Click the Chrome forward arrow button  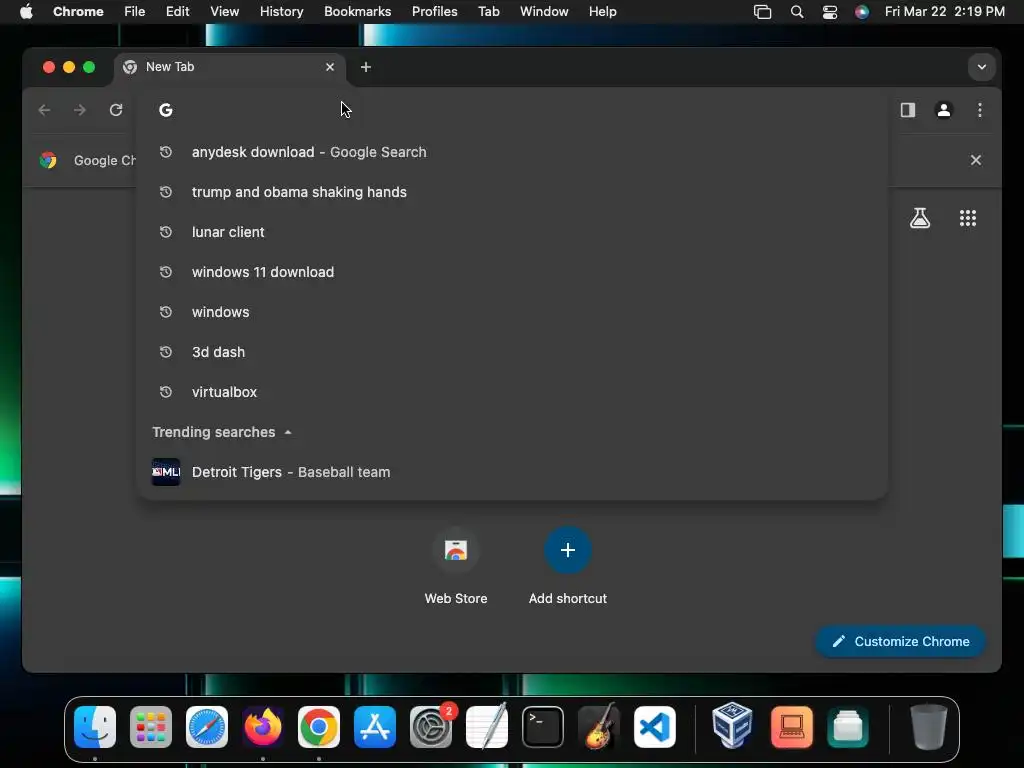pyautogui.click(x=80, y=110)
